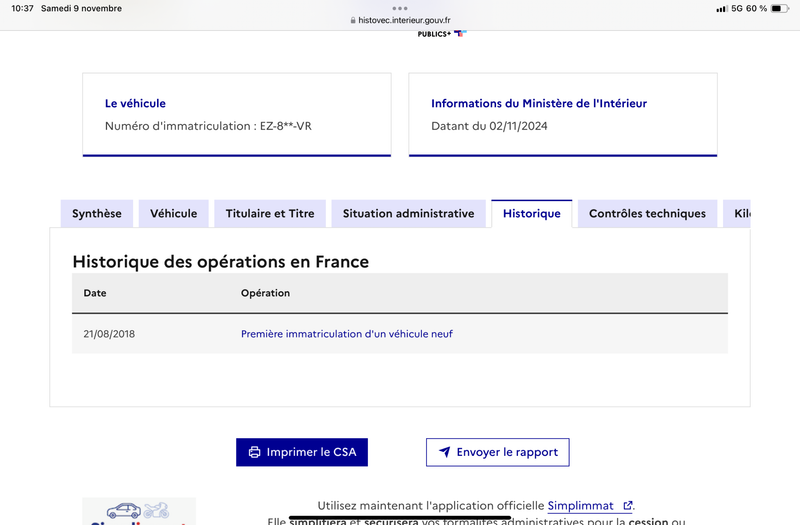Tap the cellular signal bars icon

[x=721, y=9]
